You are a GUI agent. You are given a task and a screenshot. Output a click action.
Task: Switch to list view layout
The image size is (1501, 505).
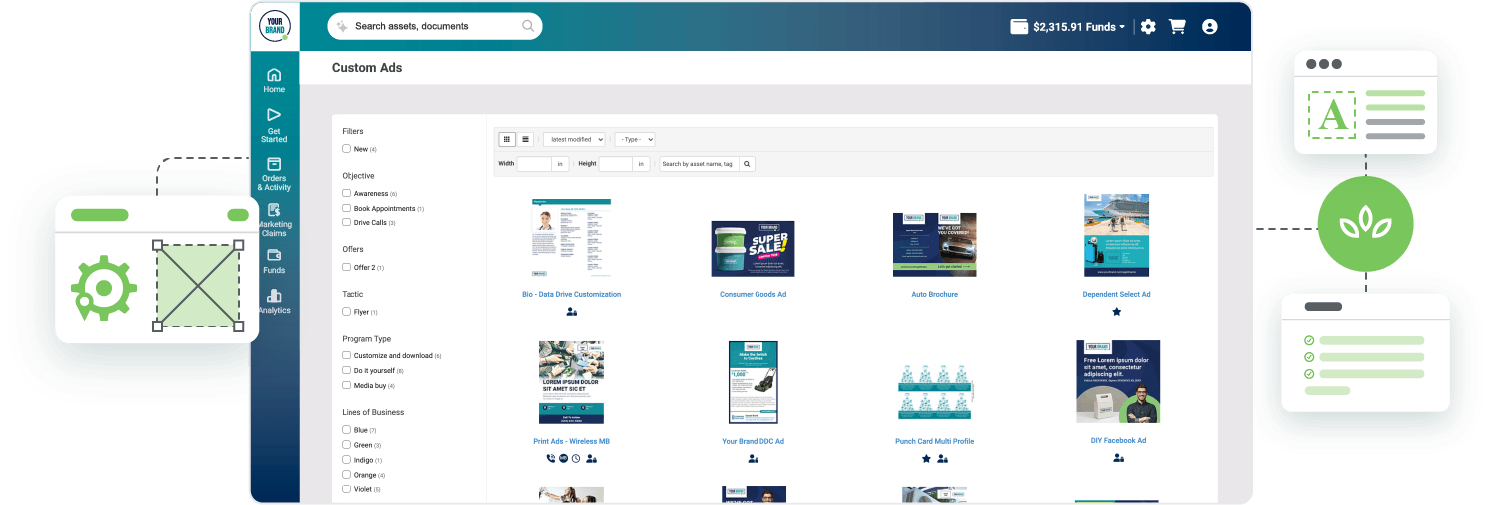click(x=525, y=139)
